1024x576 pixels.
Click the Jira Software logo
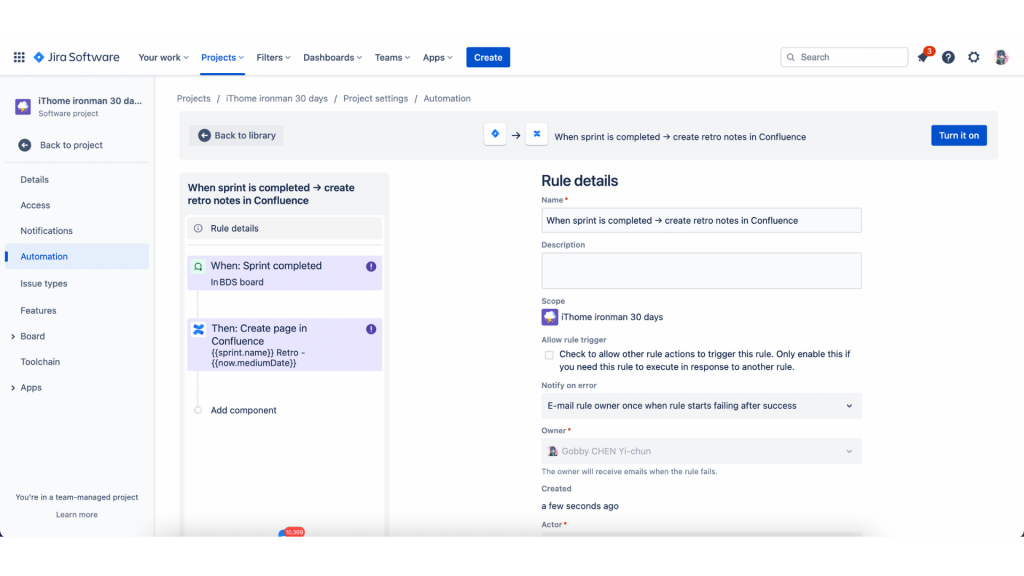pos(76,57)
